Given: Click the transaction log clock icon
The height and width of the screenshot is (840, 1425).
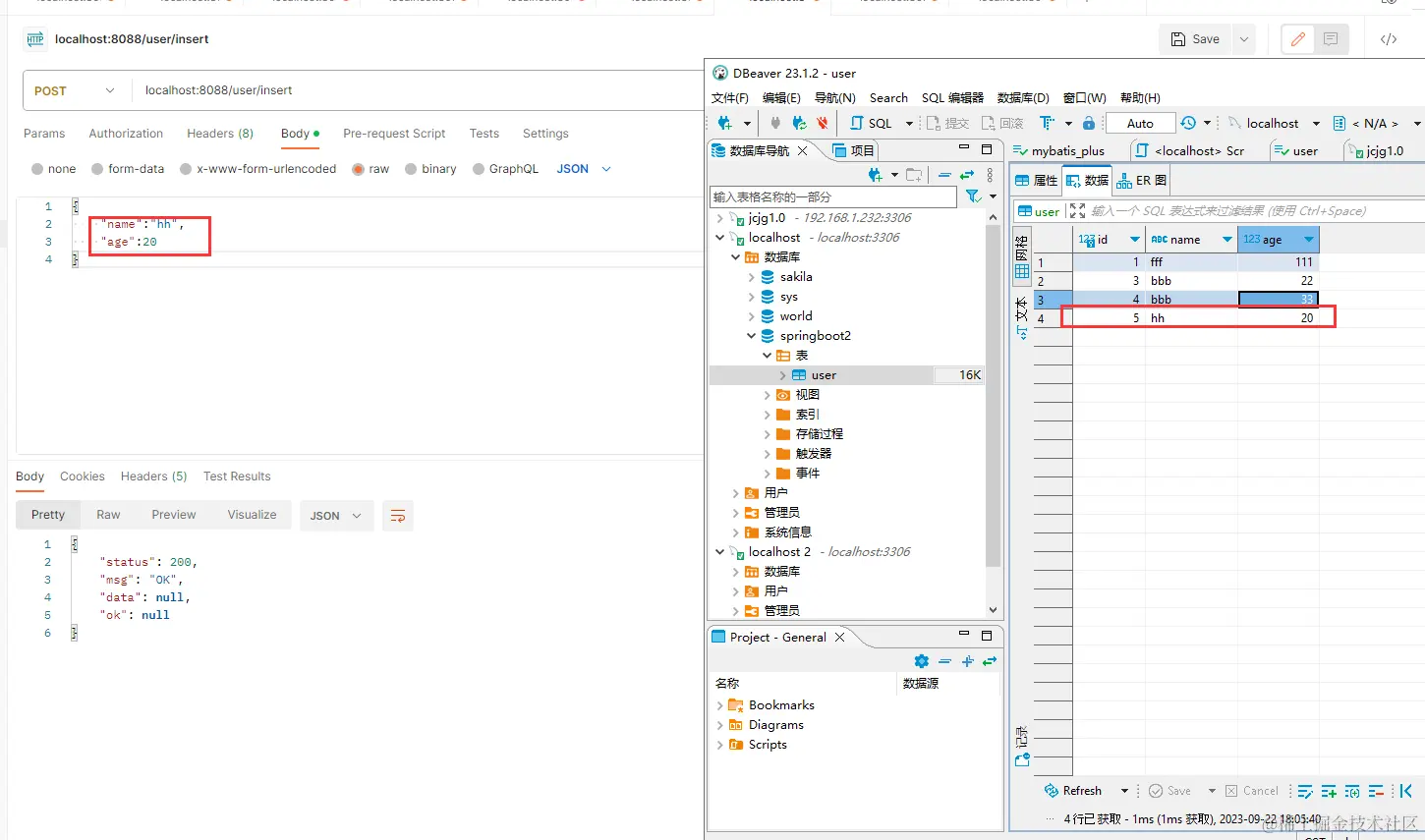Looking at the screenshot, I should click(x=1188, y=123).
